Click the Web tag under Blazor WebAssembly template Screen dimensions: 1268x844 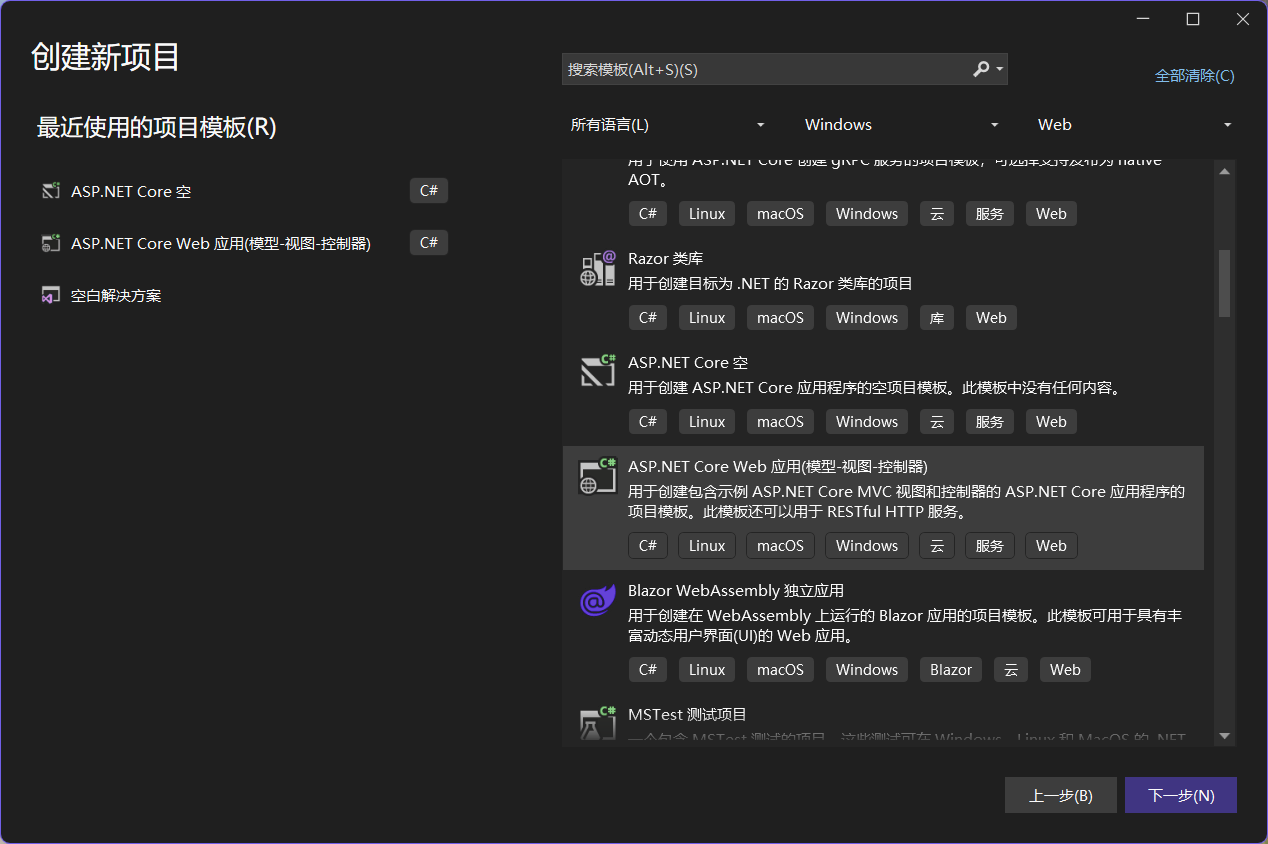tap(1065, 670)
